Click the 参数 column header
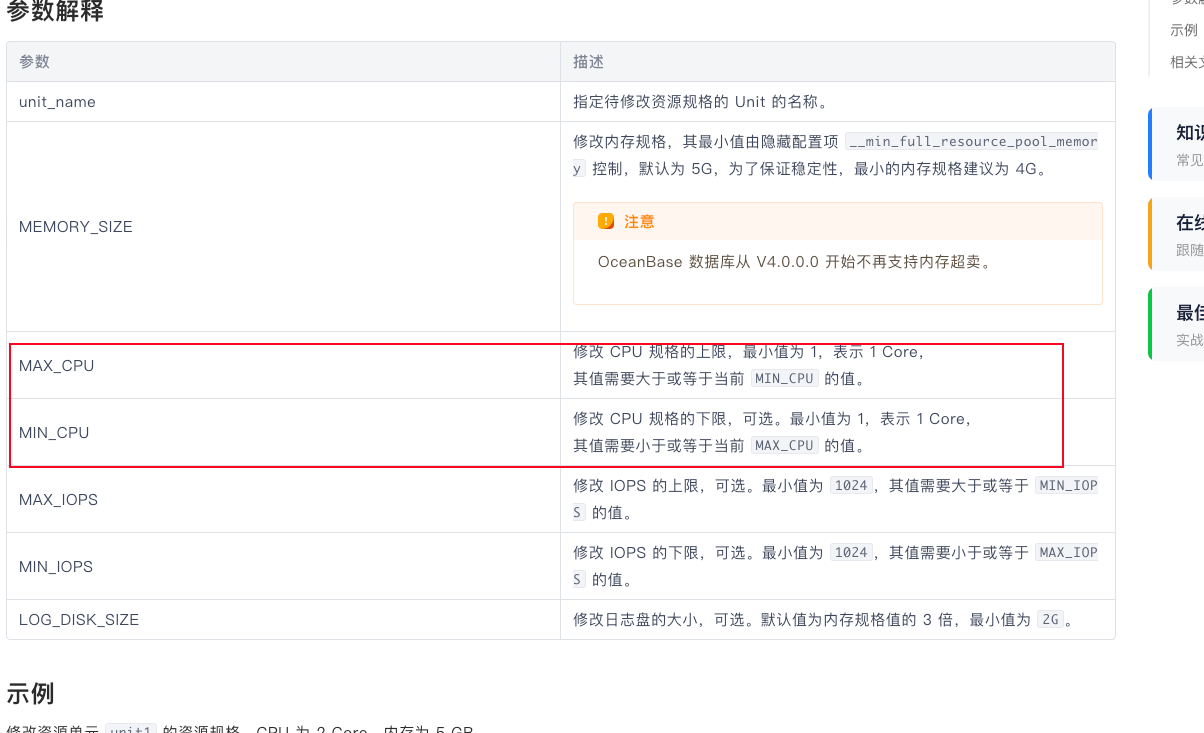The image size is (1204, 733). (x=283, y=62)
